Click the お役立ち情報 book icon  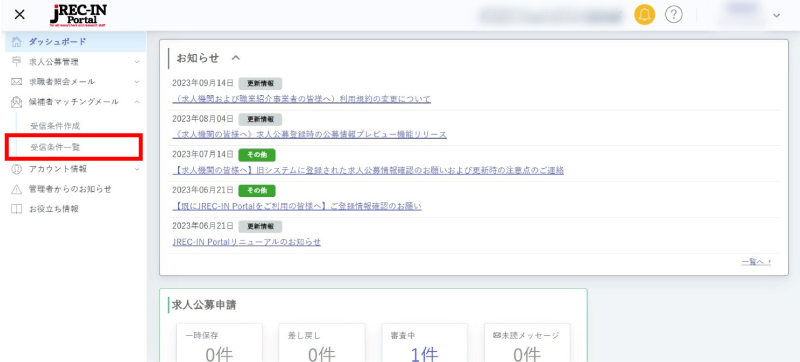[x=17, y=209]
